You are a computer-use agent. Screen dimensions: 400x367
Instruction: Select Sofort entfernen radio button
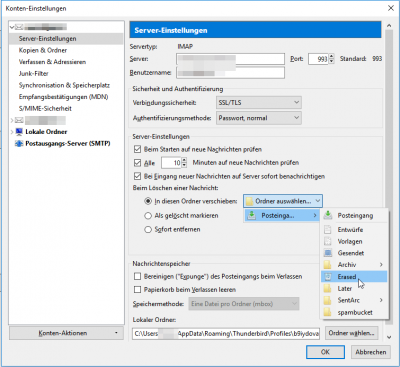coord(148,229)
